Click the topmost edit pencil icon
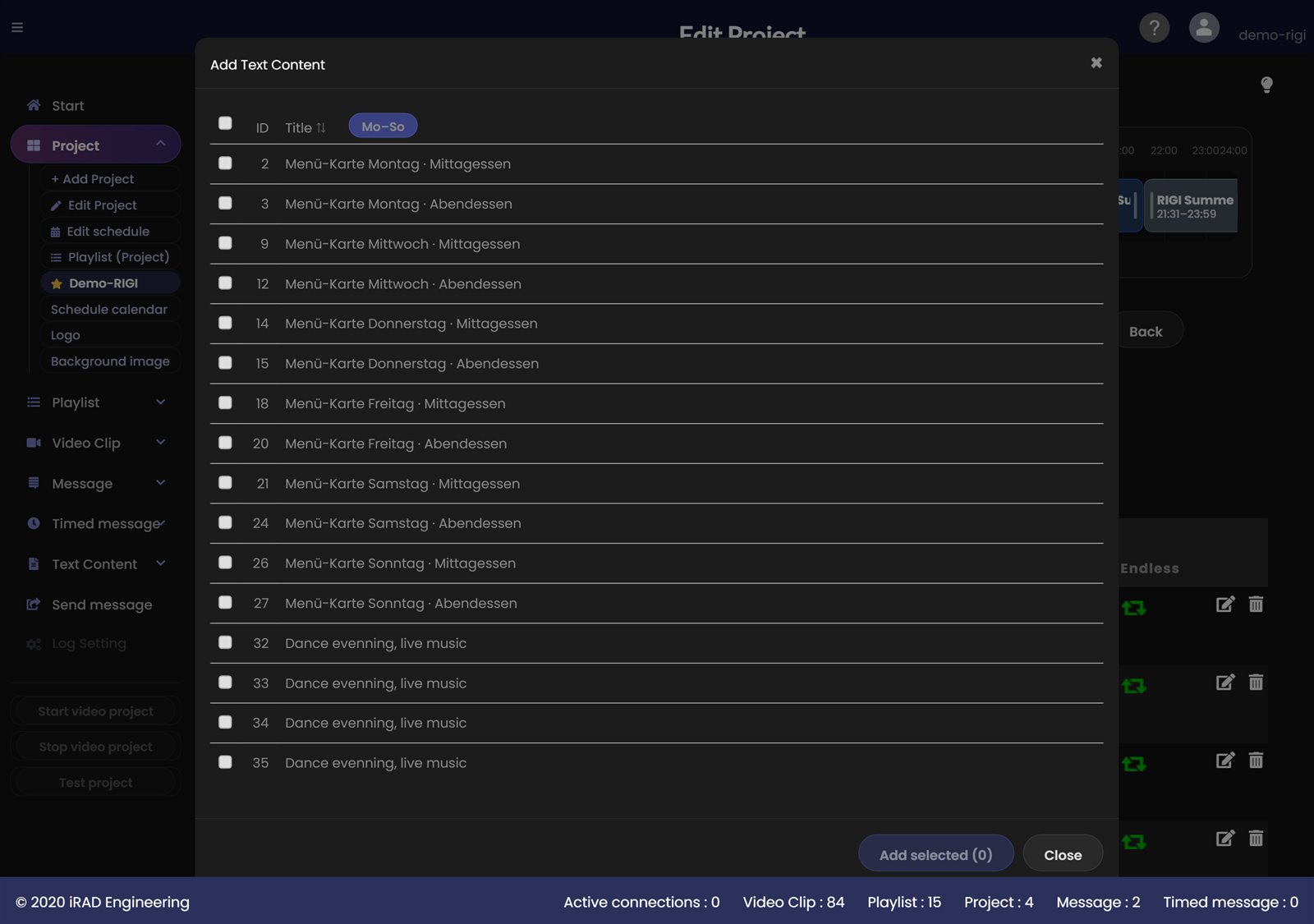 click(1224, 605)
